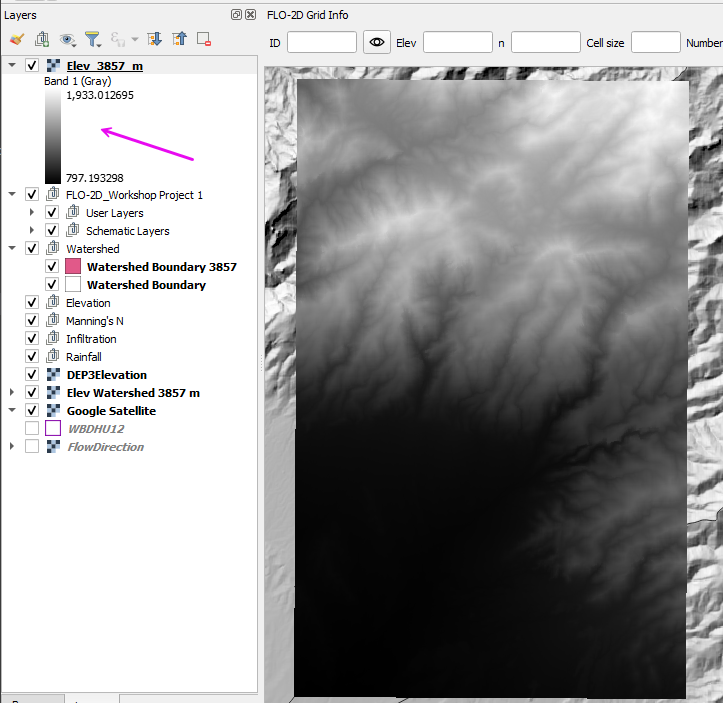Float the Layers panel with undock icon
This screenshot has width=723, height=703.
(x=236, y=15)
